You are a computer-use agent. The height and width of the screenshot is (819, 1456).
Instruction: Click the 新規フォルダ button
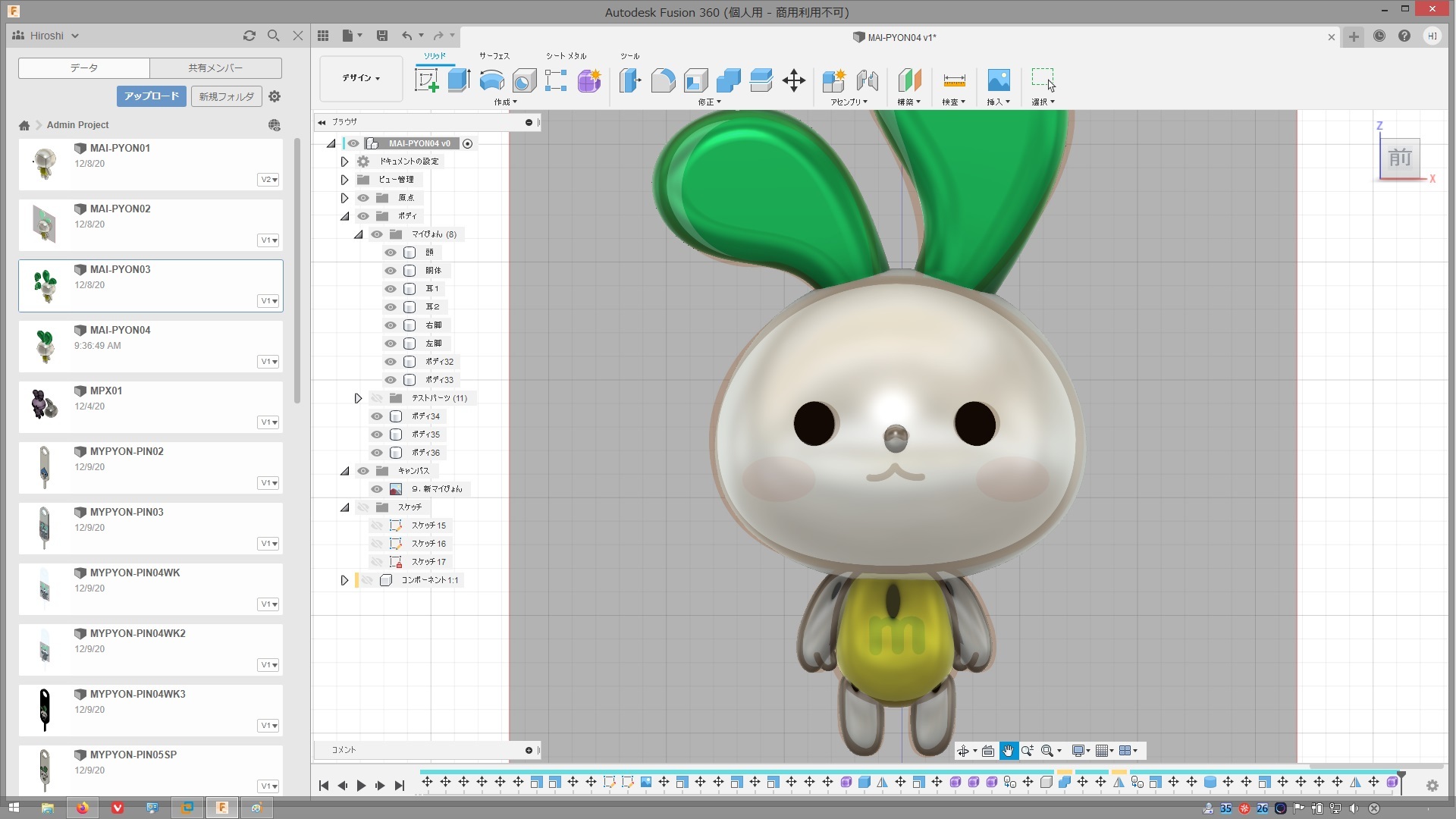tap(226, 96)
